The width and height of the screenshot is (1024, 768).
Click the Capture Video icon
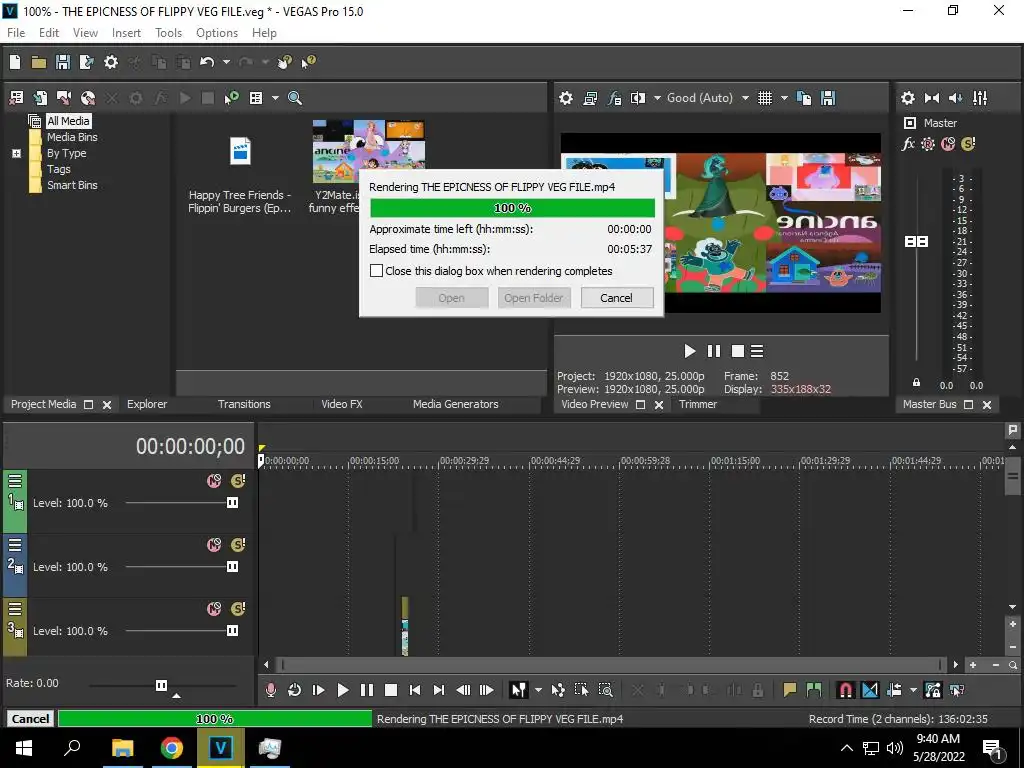coord(64,98)
